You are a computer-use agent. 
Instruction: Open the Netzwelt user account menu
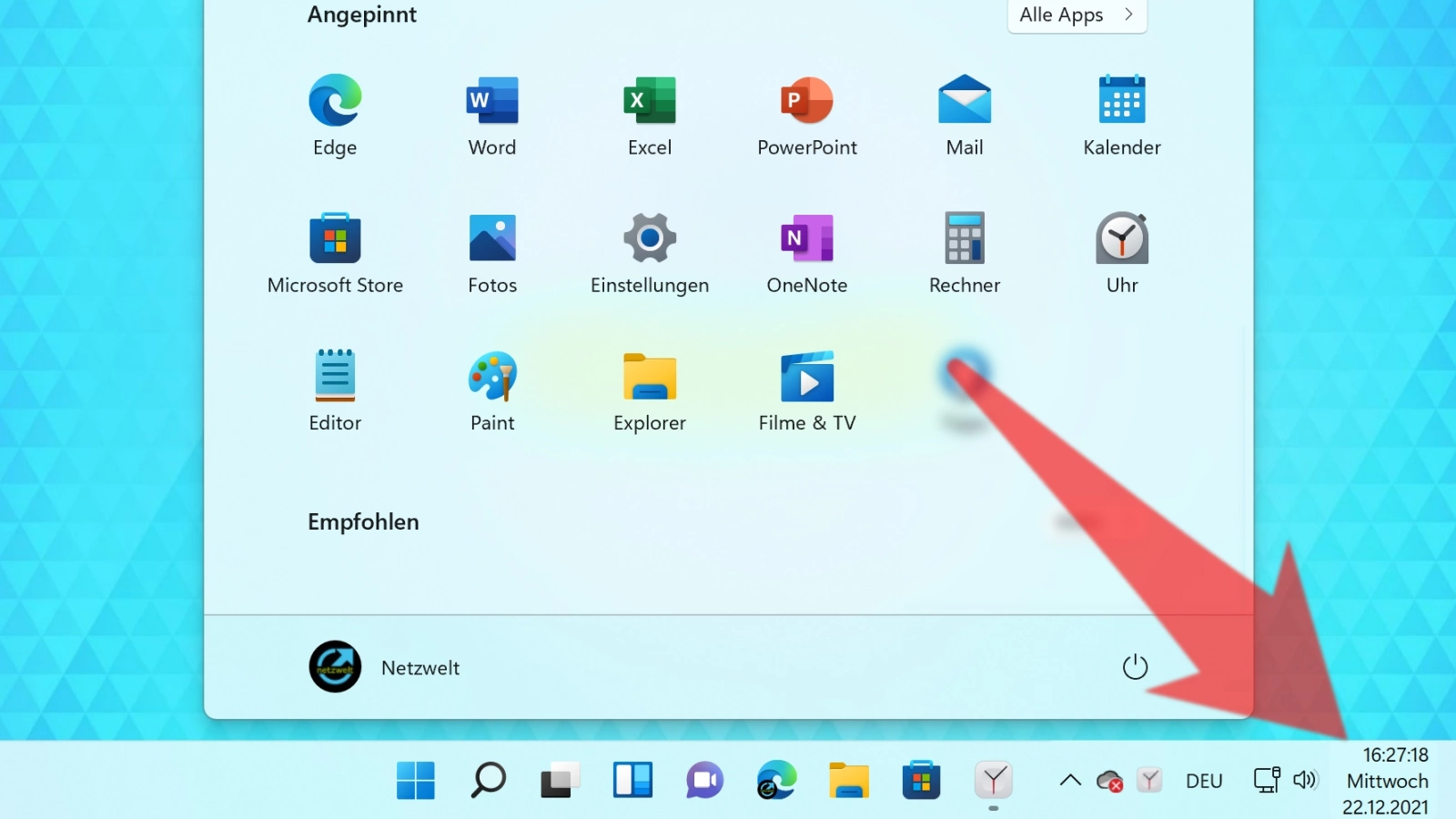click(x=385, y=667)
